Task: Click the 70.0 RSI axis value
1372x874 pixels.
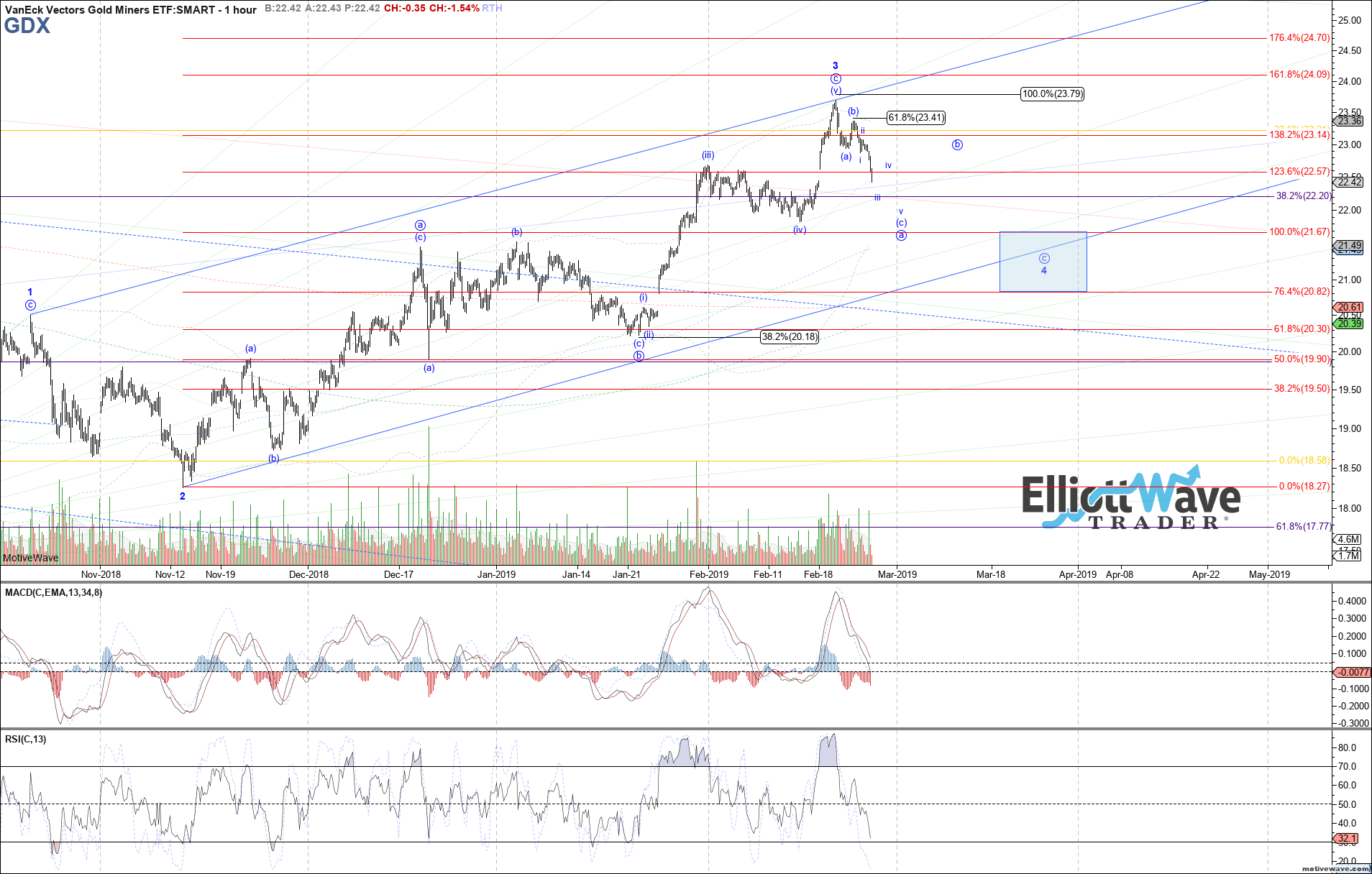Action: pos(1347,767)
